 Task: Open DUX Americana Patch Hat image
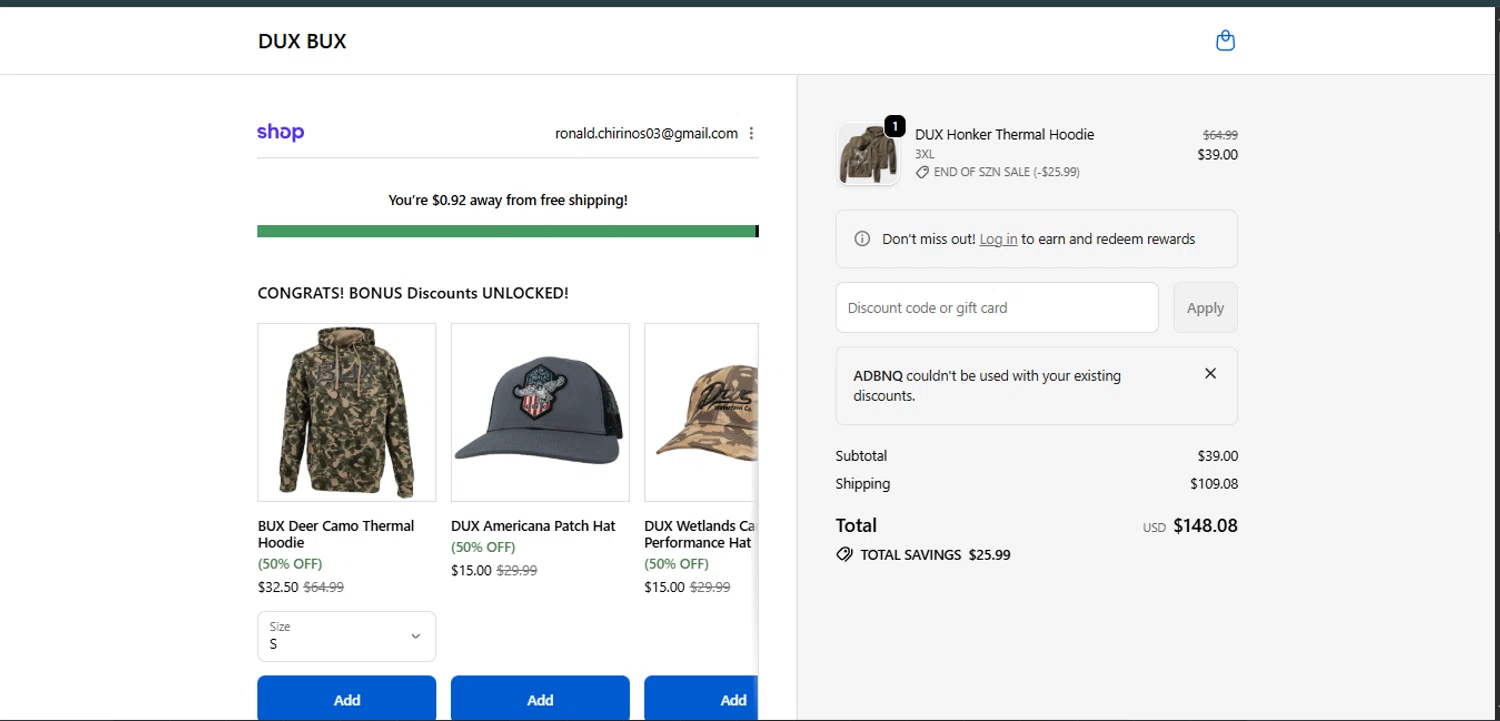pos(540,412)
